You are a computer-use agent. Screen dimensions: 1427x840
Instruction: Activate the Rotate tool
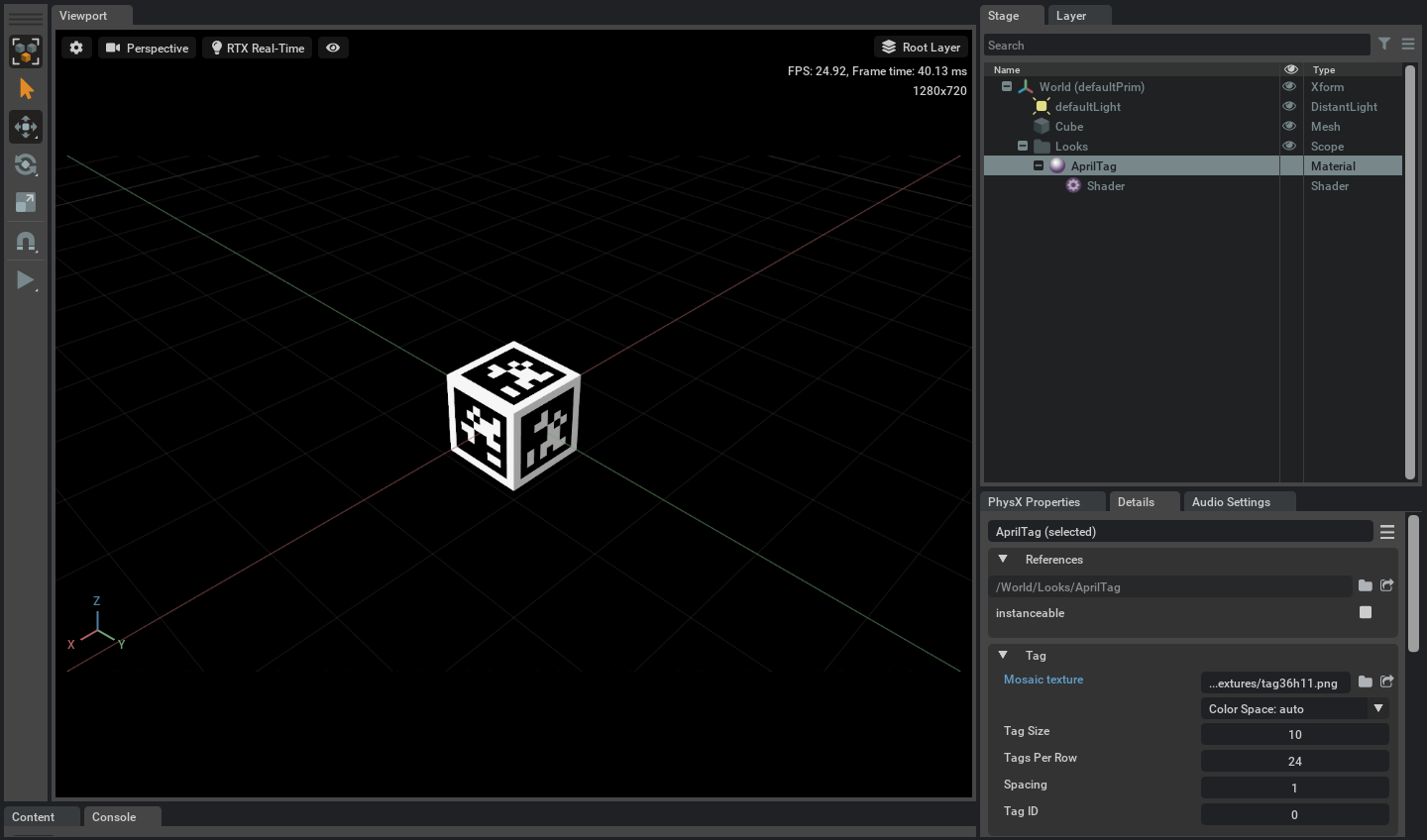coord(26,164)
